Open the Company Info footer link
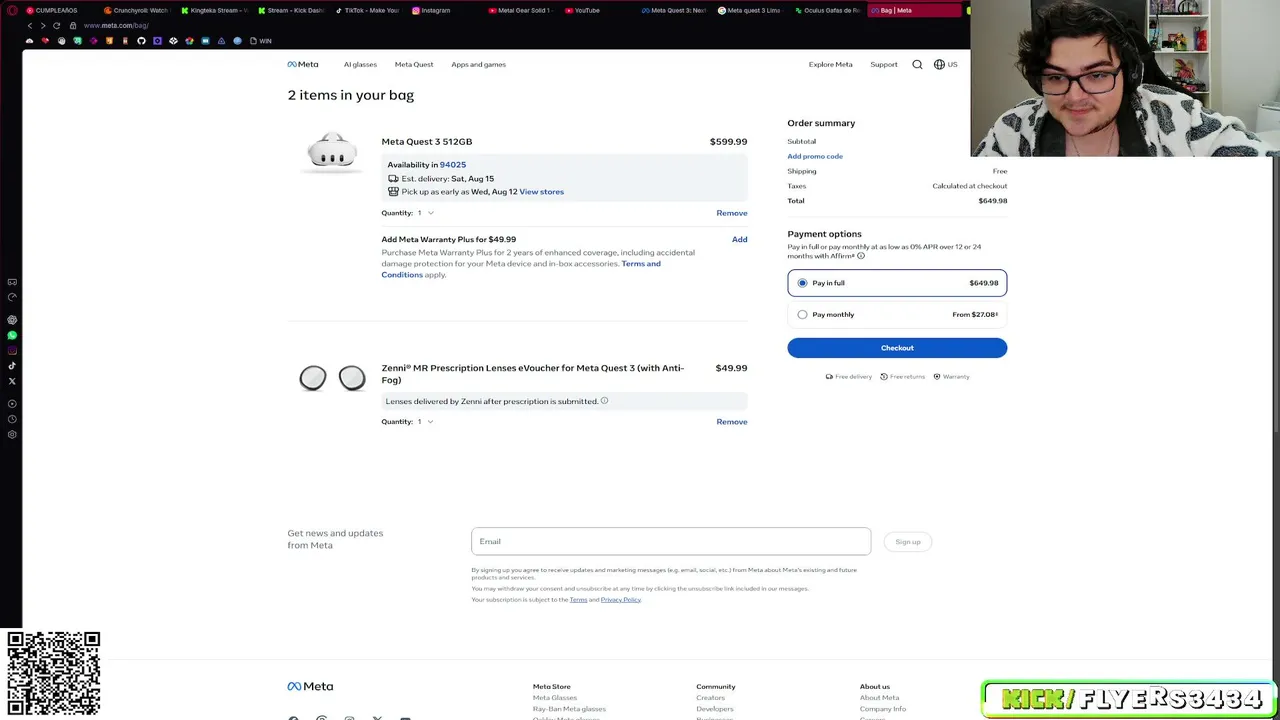The width and height of the screenshot is (1280, 720). click(x=883, y=709)
